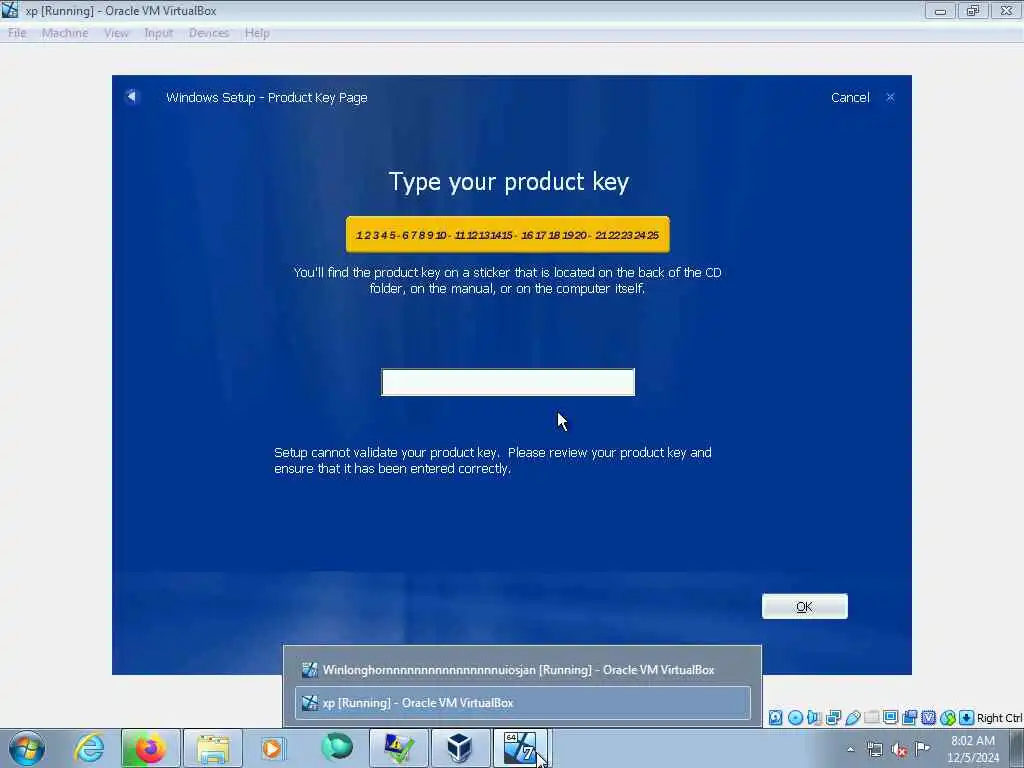Minimize the VirtualBox window
This screenshot has height=768, width=1024.
(940, 10)
